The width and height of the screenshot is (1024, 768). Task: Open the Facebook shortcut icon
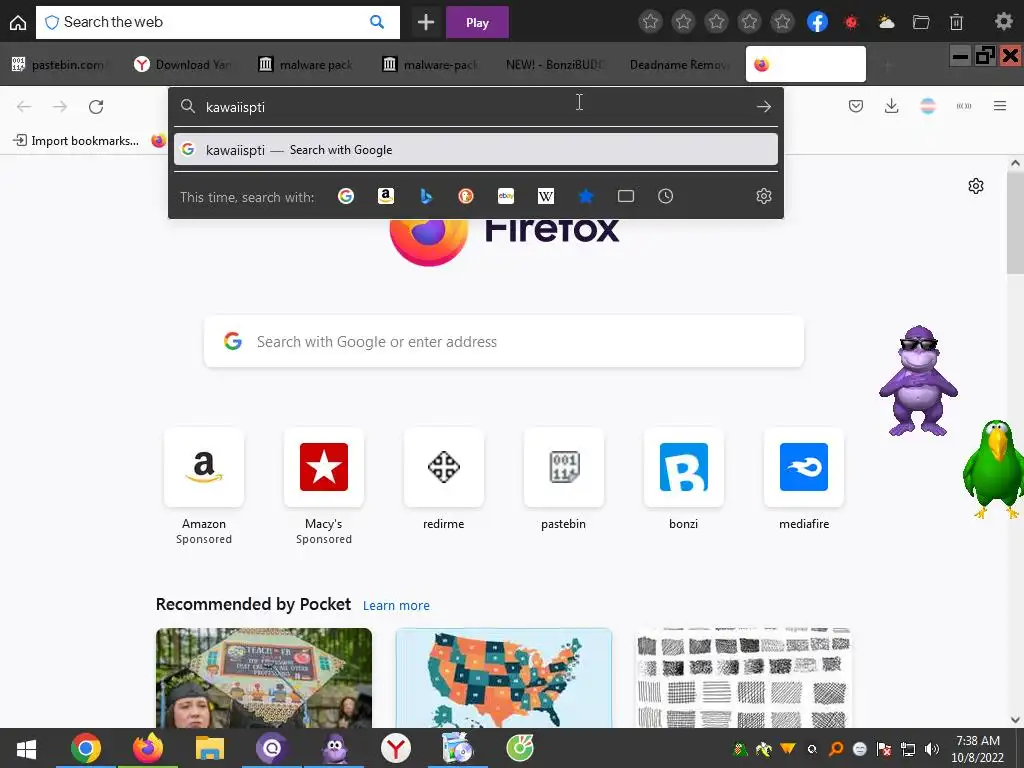[x=817, y=22]
